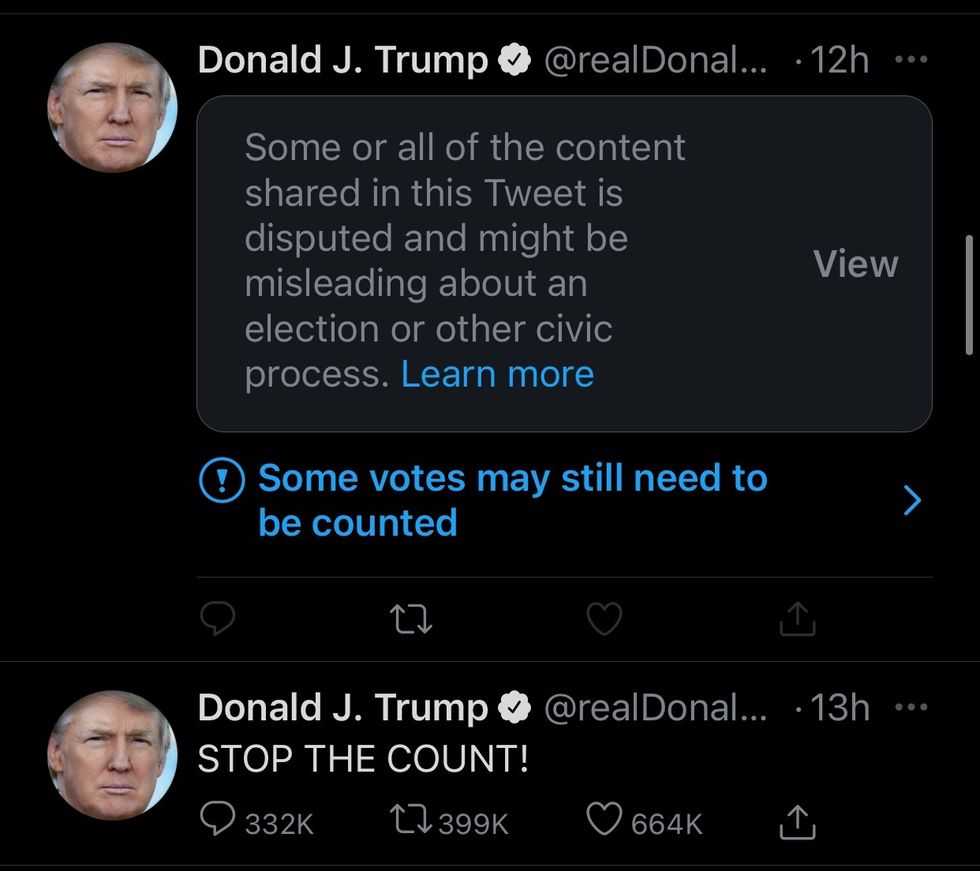Viewport: 980px width, 871px height.
Task: Like the tweet with 664K likes
Action: coord(603,822)
